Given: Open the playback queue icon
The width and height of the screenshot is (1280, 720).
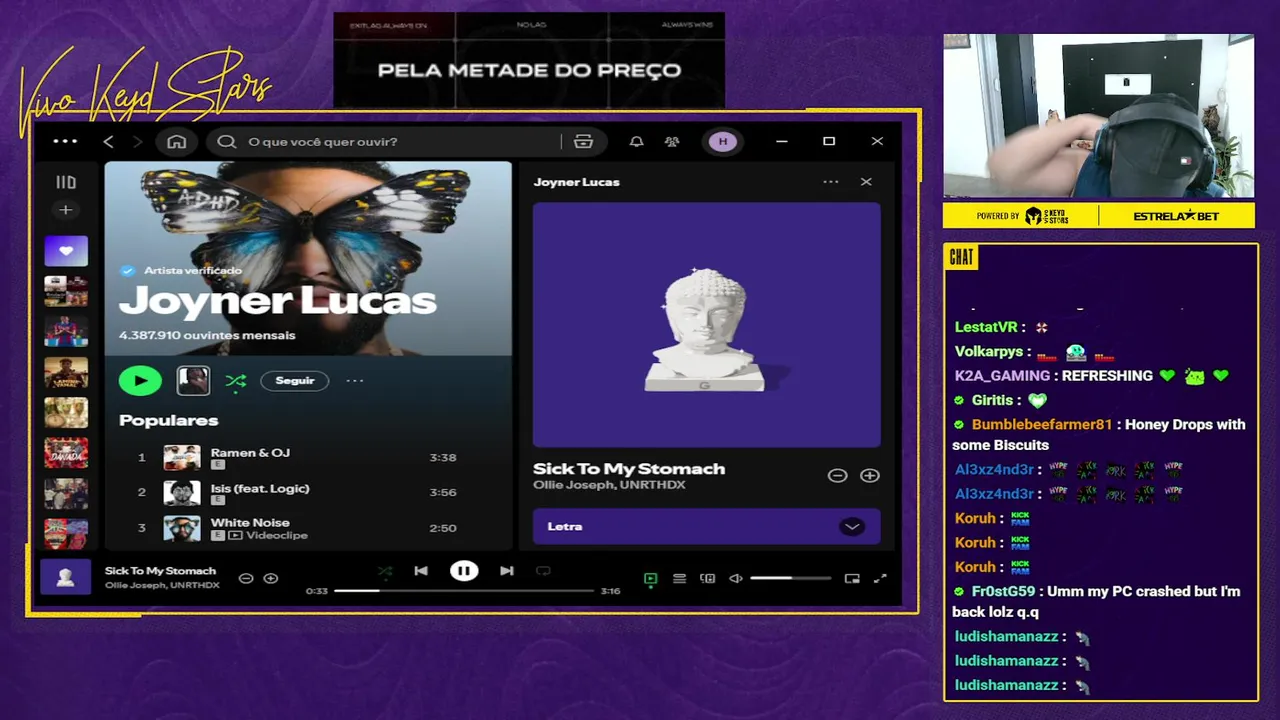Looking at the screenshot, I should [x=679, y=579].
